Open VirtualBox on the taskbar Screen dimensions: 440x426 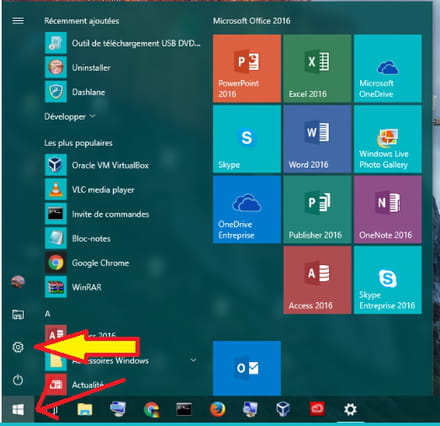pos(283,409)
